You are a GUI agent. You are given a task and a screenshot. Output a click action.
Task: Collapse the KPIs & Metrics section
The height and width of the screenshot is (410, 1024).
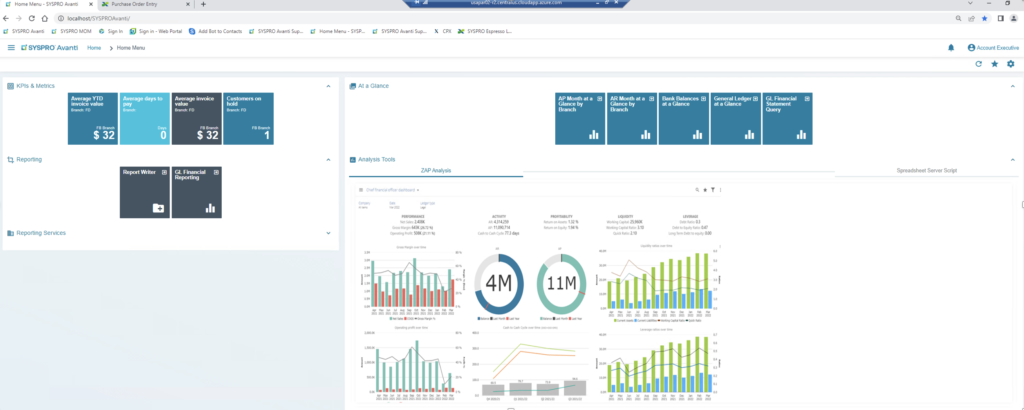[328, 86]
